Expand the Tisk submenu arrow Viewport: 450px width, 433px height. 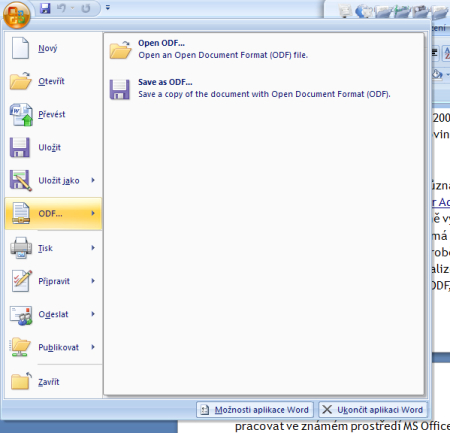click(x=93, y=248)
